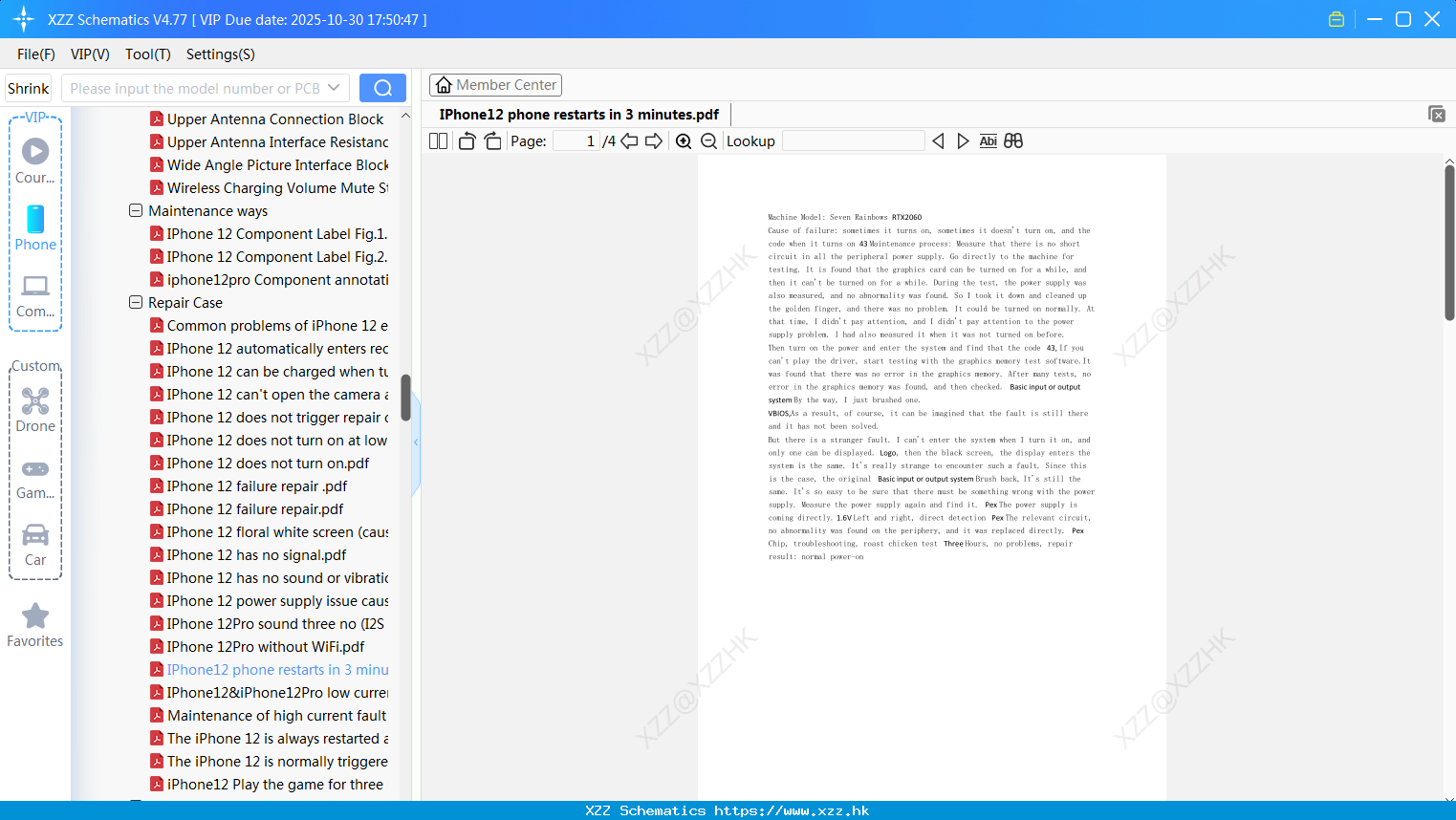This screenshot has height=820, width=1456.
Task: Go to next page arrow
Action: [654, 140]
